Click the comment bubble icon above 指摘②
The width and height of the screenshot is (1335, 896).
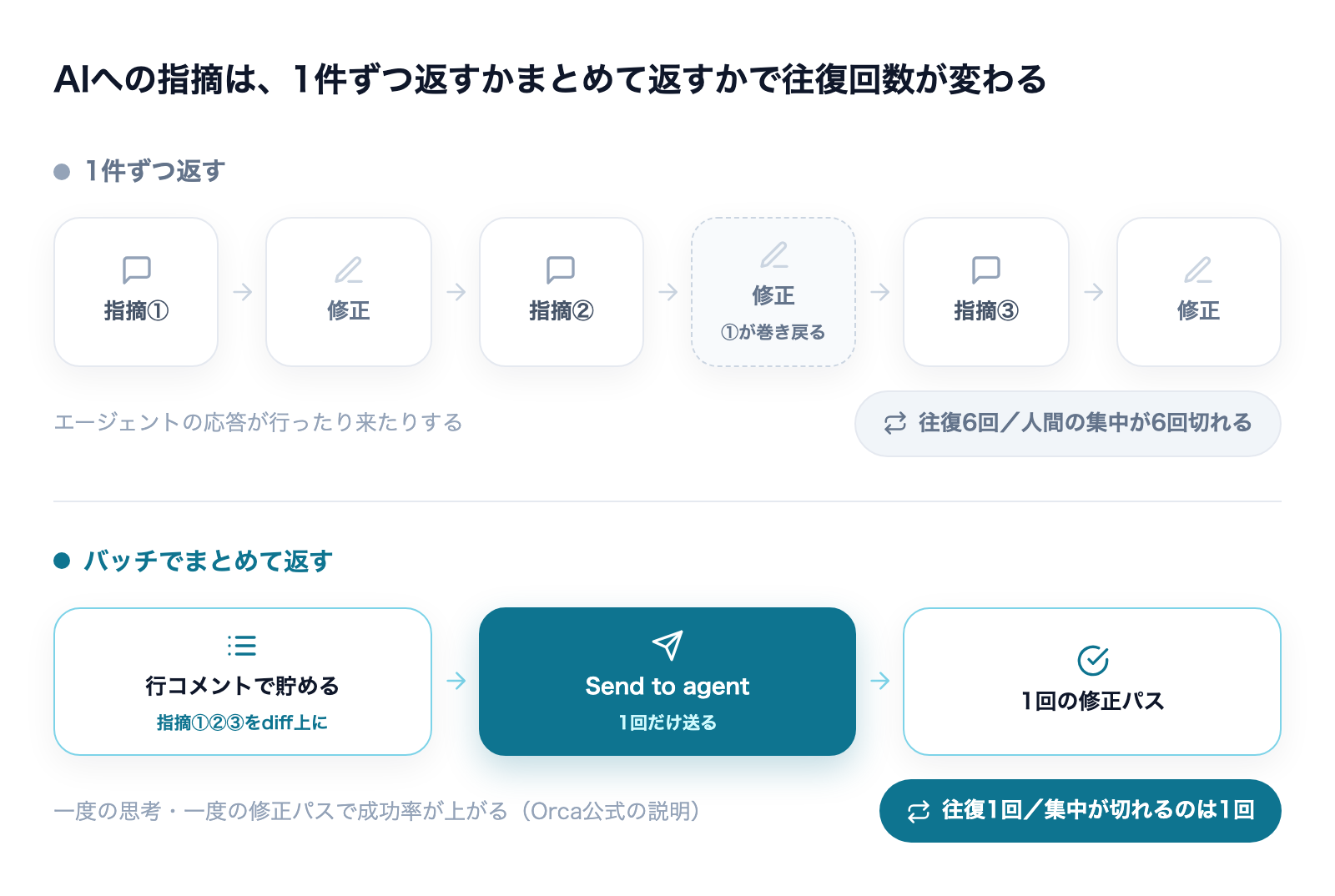point(561,269)
